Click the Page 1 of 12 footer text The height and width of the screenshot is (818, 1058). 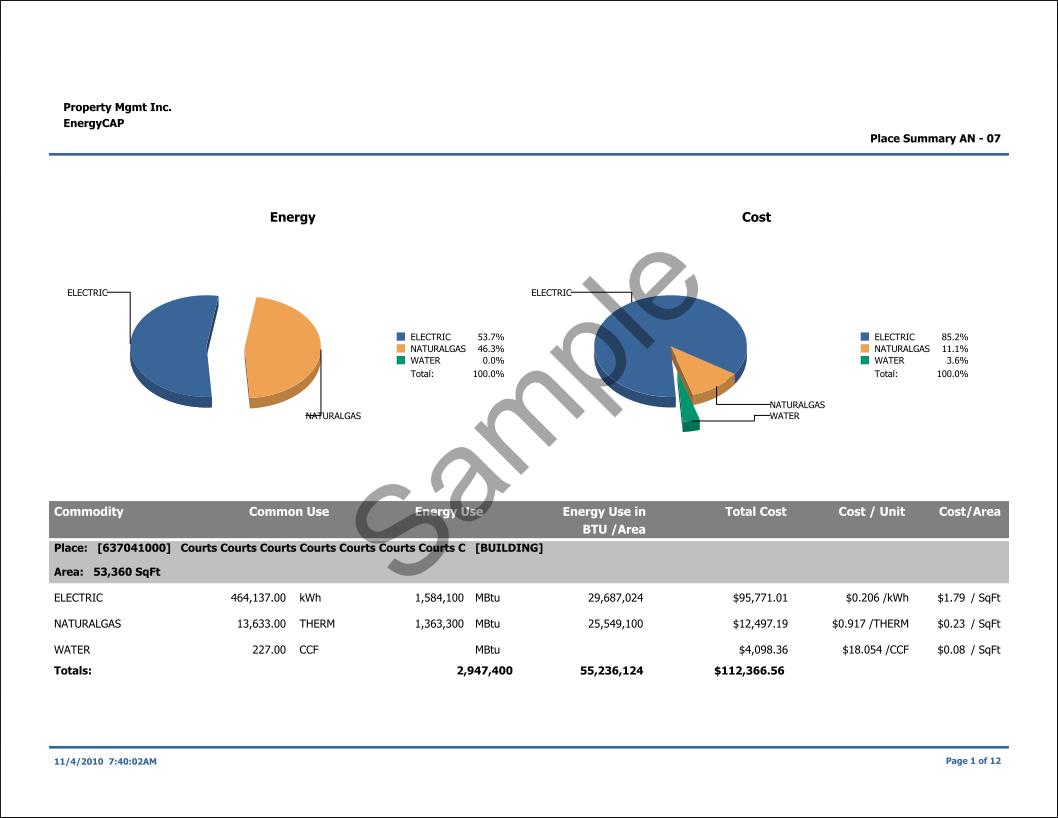972,761
